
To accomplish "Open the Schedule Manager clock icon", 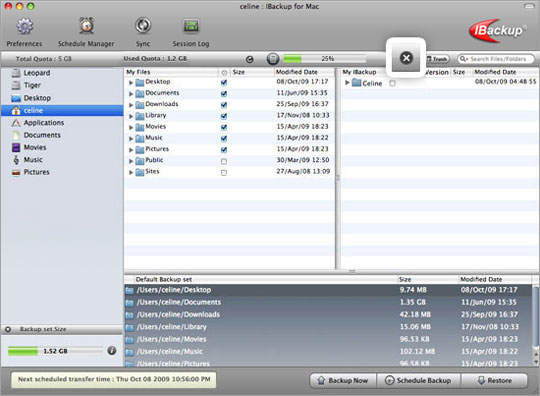I will pos(86,25).
